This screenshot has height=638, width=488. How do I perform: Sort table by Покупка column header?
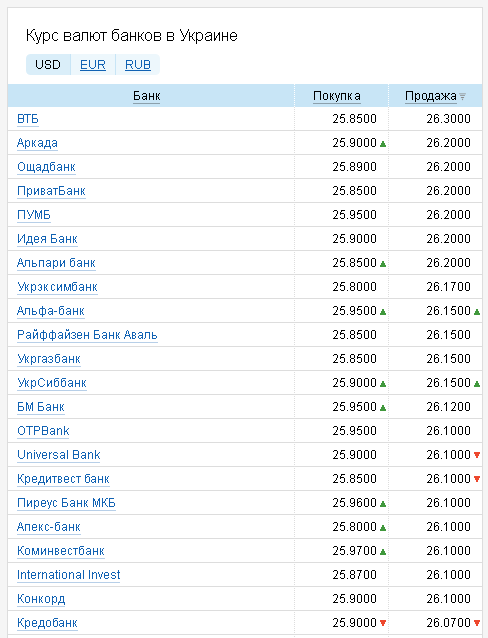tap(337, 96)
